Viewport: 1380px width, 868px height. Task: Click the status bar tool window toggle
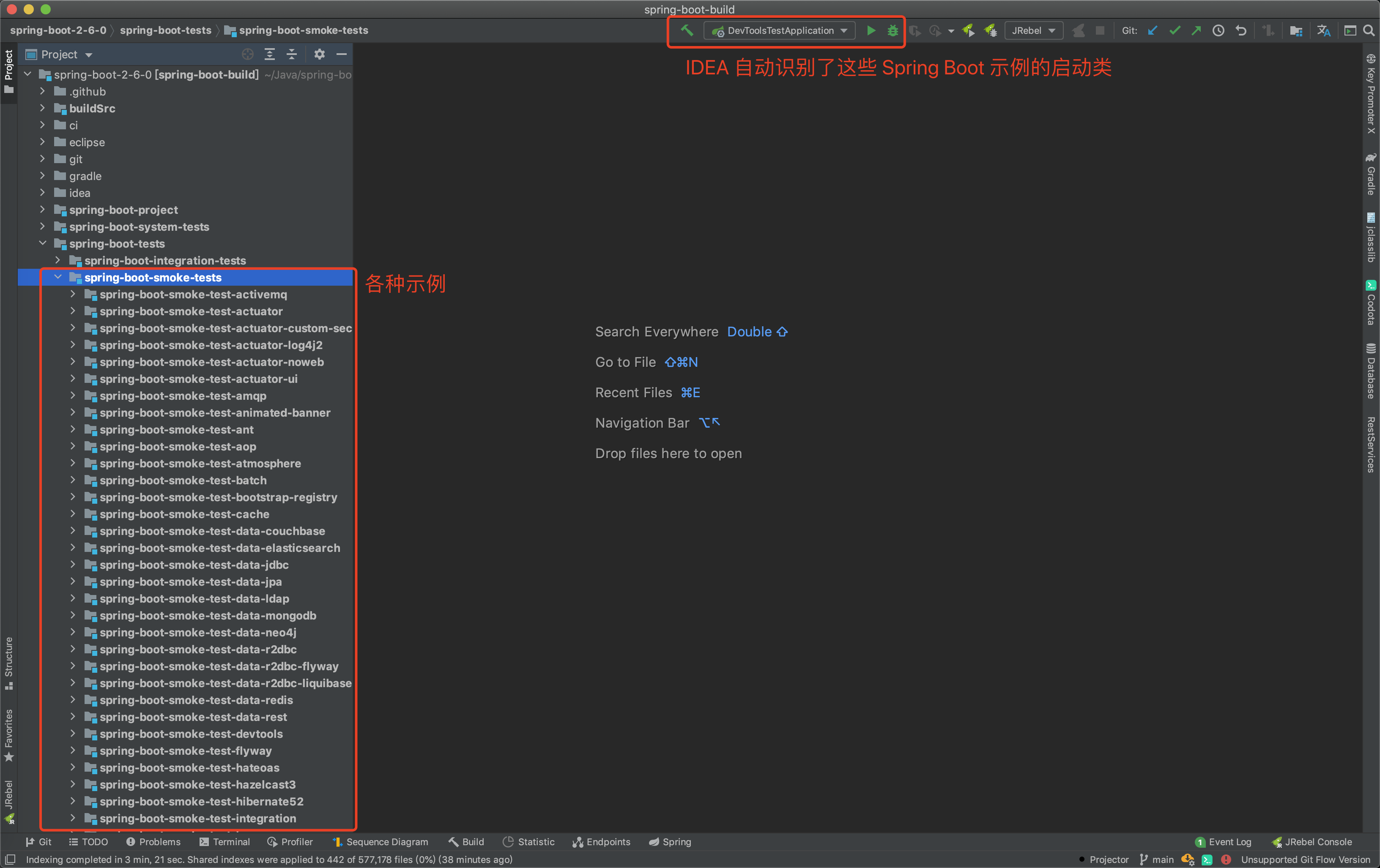(10, 860)
